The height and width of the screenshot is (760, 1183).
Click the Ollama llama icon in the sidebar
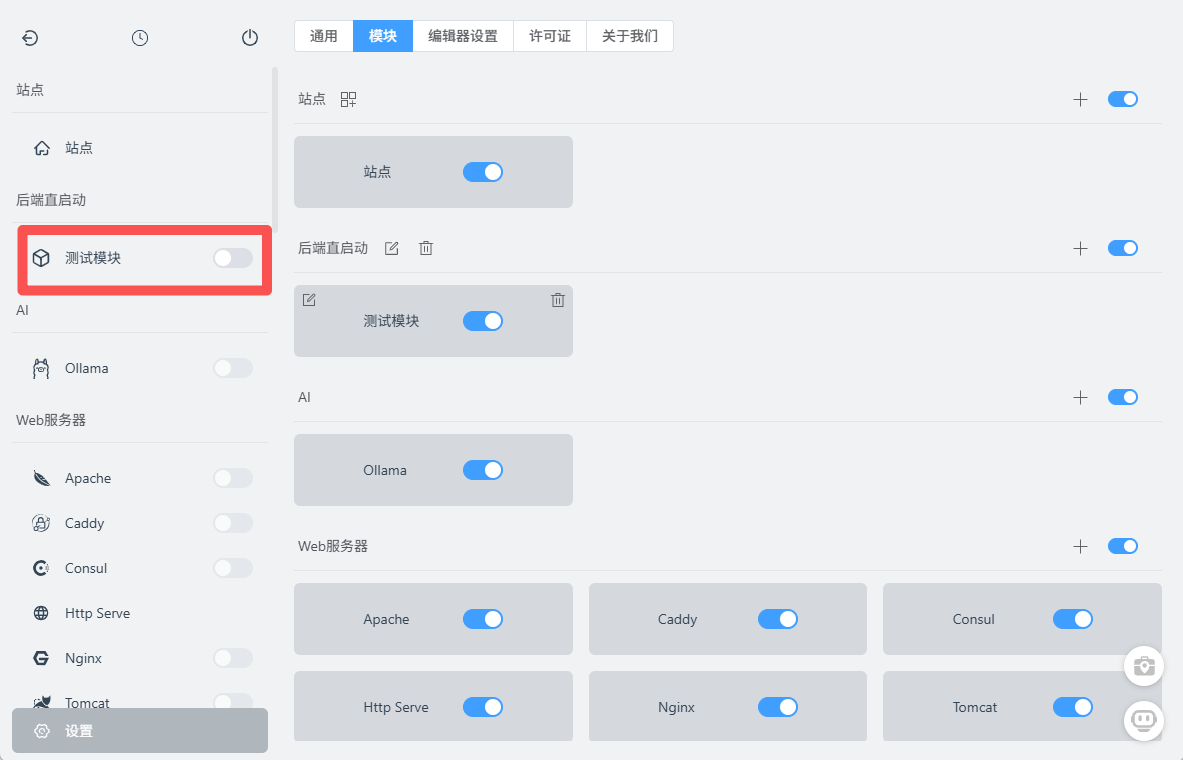click(x=41, y=367)
